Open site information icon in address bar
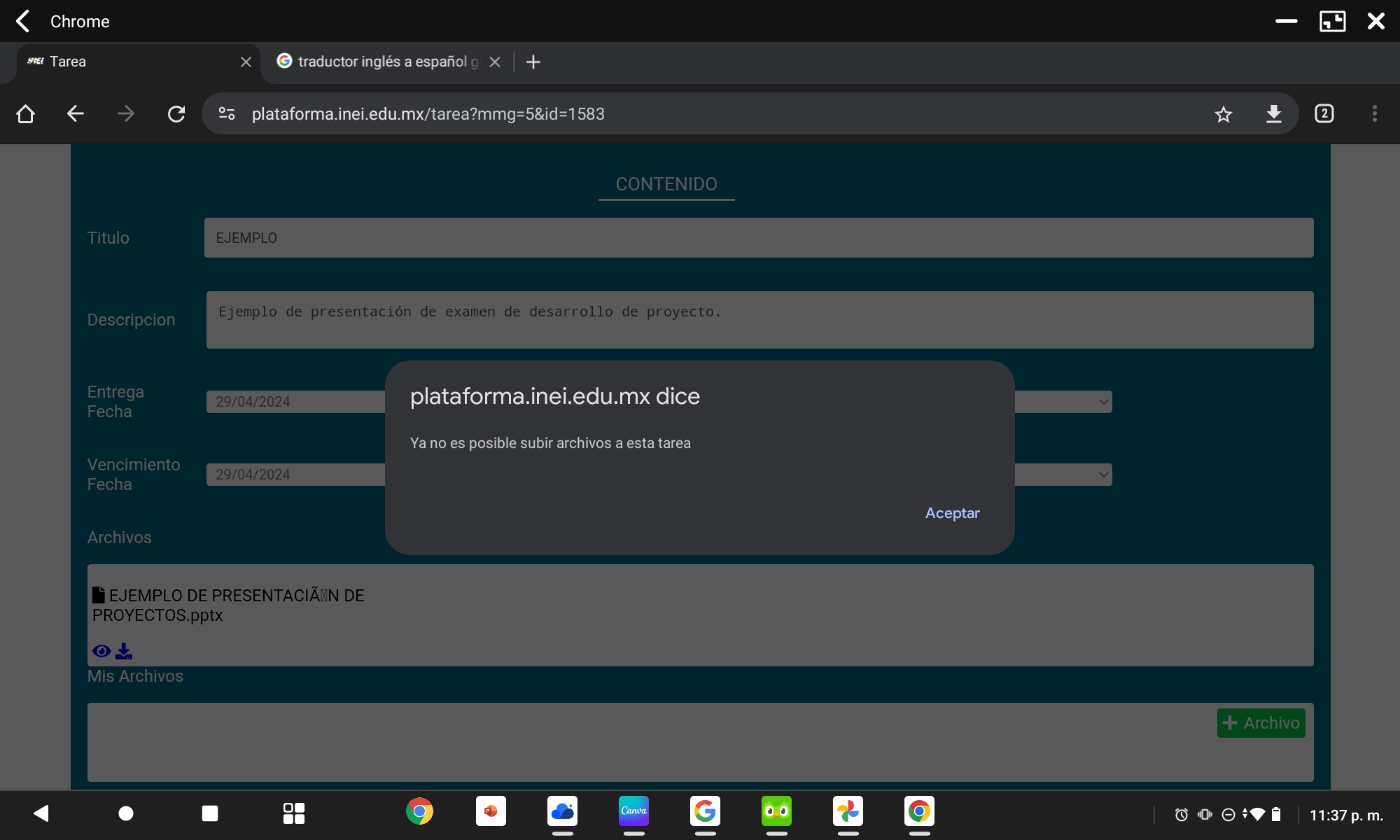 tap(227, 114)
